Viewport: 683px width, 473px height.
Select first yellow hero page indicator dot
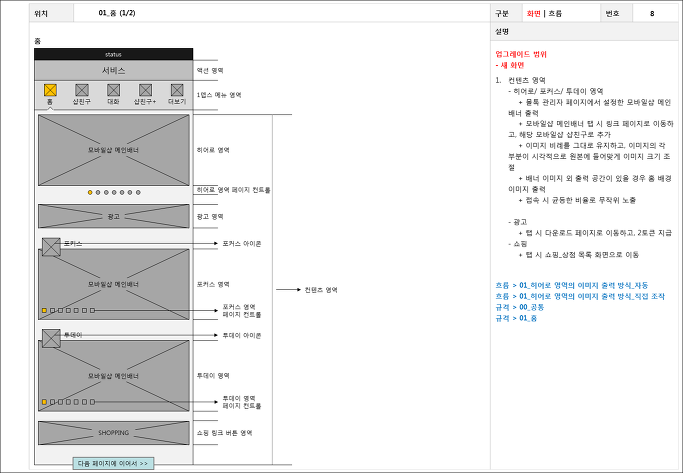90,192
